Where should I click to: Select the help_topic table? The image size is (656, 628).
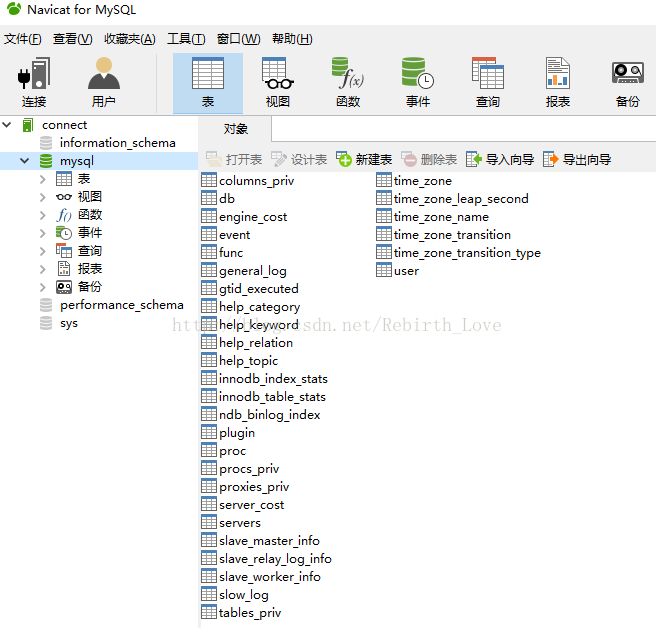[x=240, y=361]
